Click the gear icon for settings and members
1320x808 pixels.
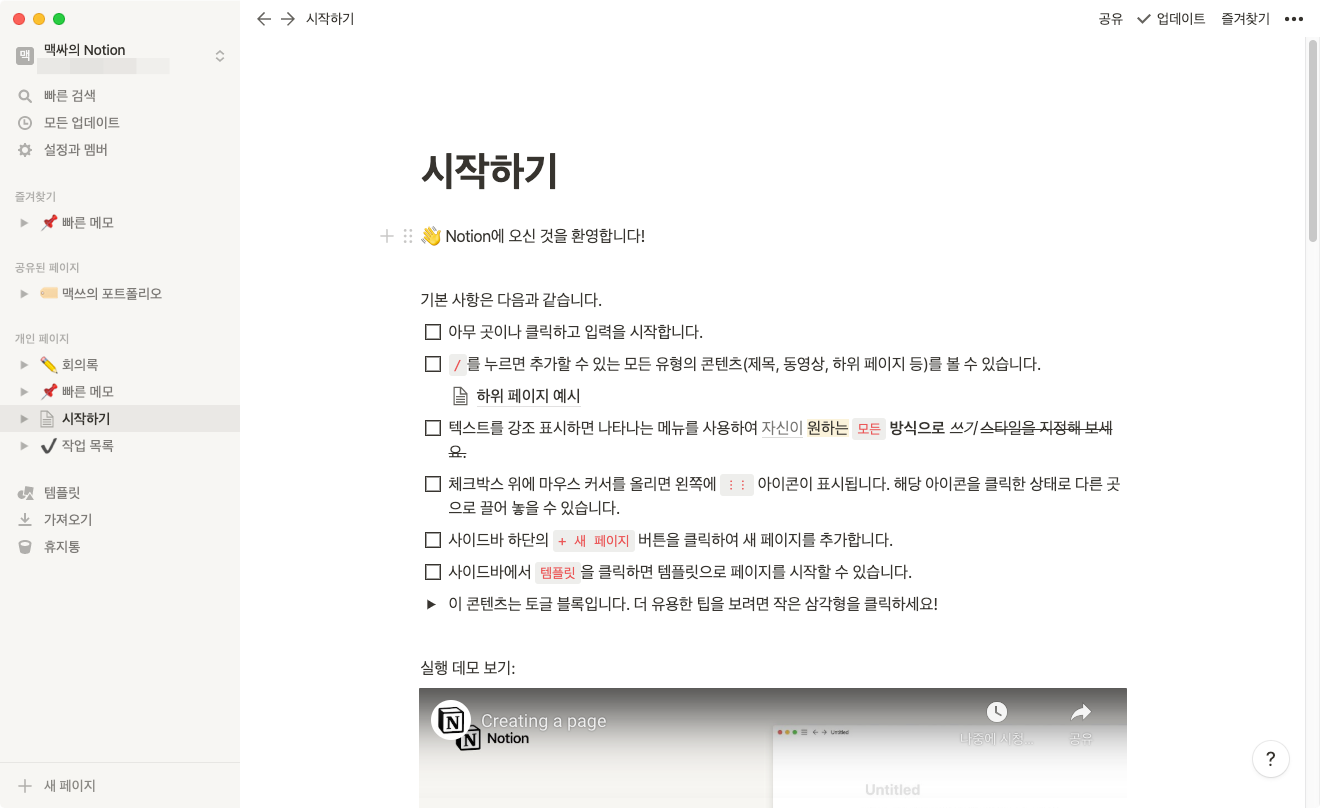[25, 150]
